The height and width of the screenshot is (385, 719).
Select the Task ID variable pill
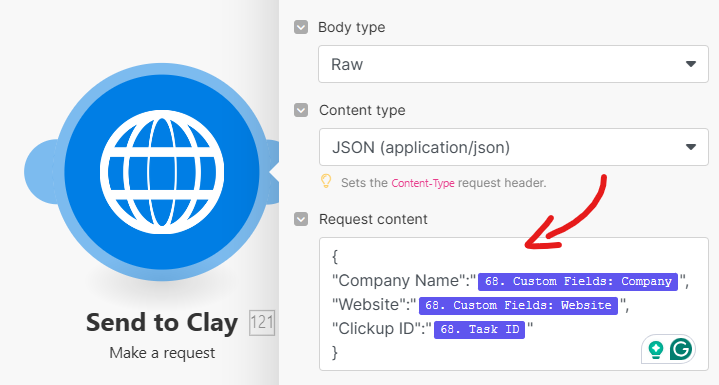click(479, 330)
